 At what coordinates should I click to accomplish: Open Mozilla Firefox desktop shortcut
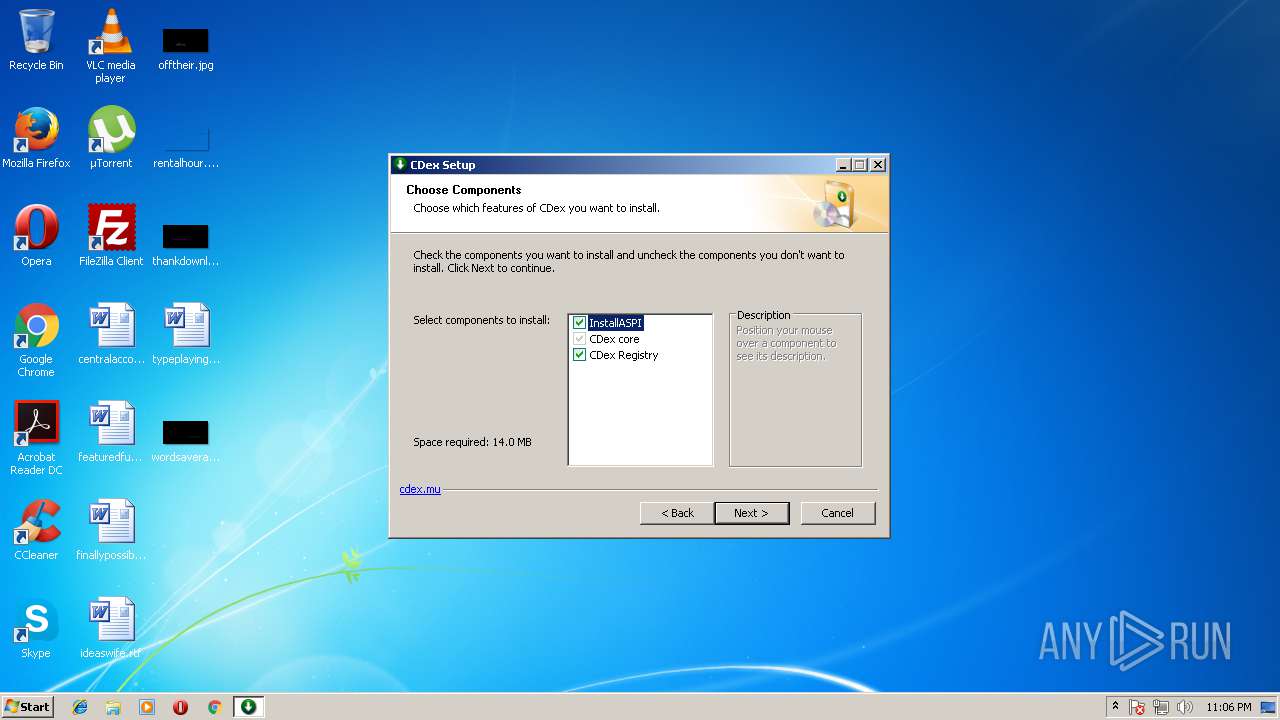point(36,138)
